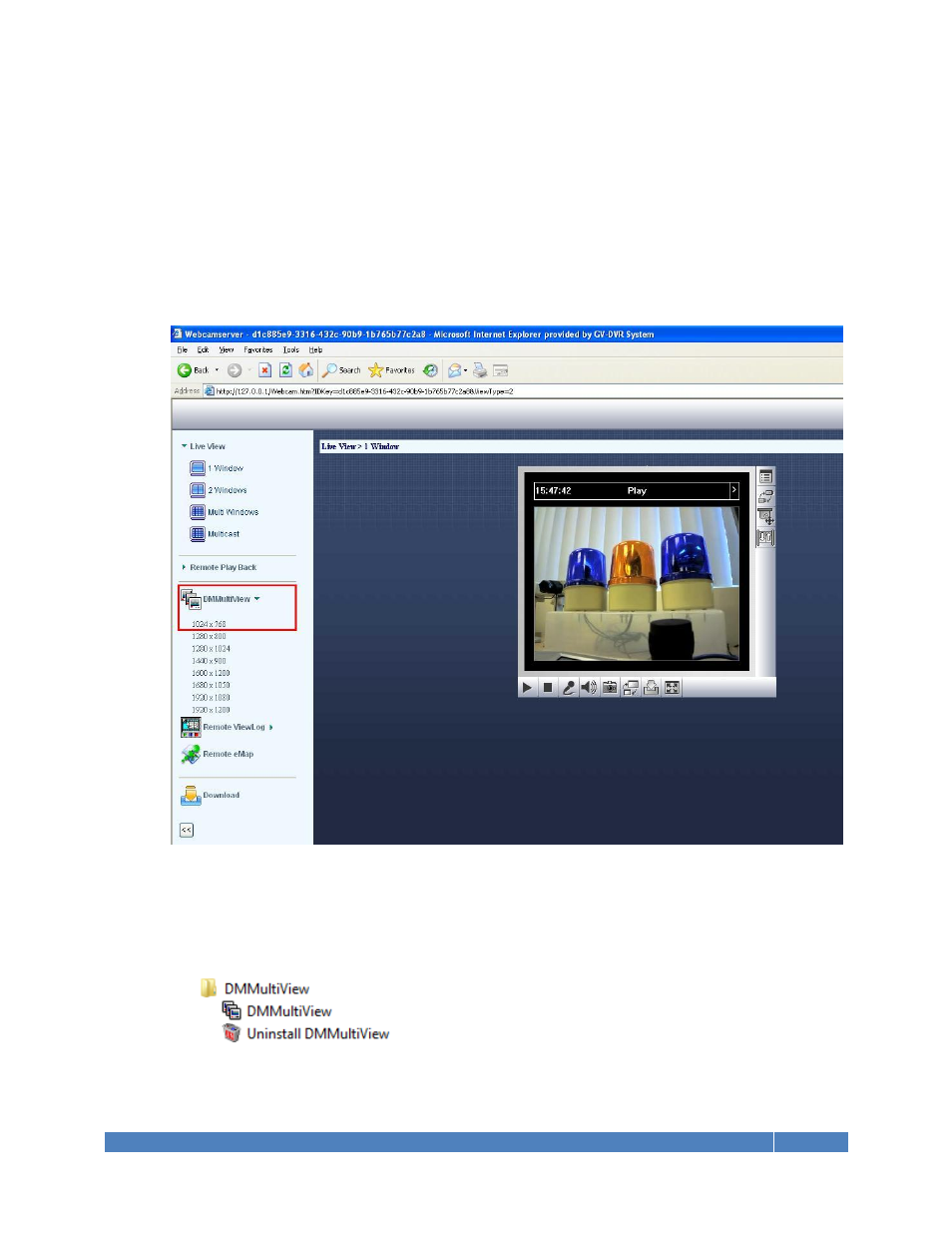Launch the DMMultiView program shortcut
Viewport: 952px width, 1233px height.
pos(277,1011)
